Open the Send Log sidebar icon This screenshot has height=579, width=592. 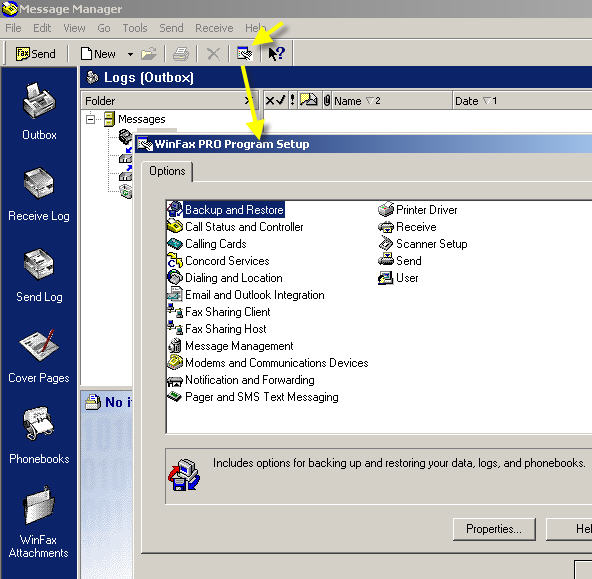click(x=39, y=276)
